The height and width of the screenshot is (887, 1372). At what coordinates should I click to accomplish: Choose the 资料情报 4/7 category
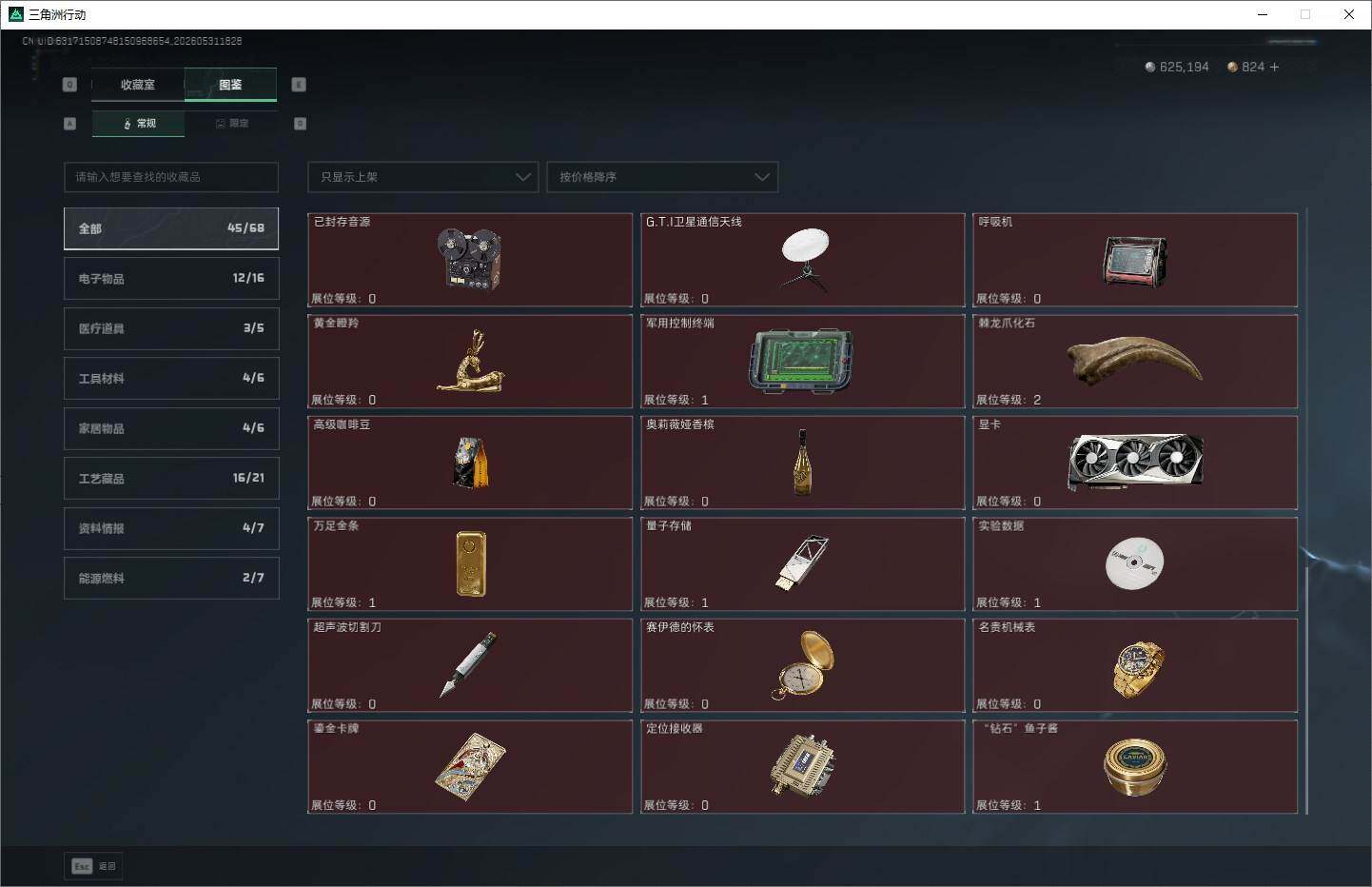pyautogui.click(x=171, y=528)
